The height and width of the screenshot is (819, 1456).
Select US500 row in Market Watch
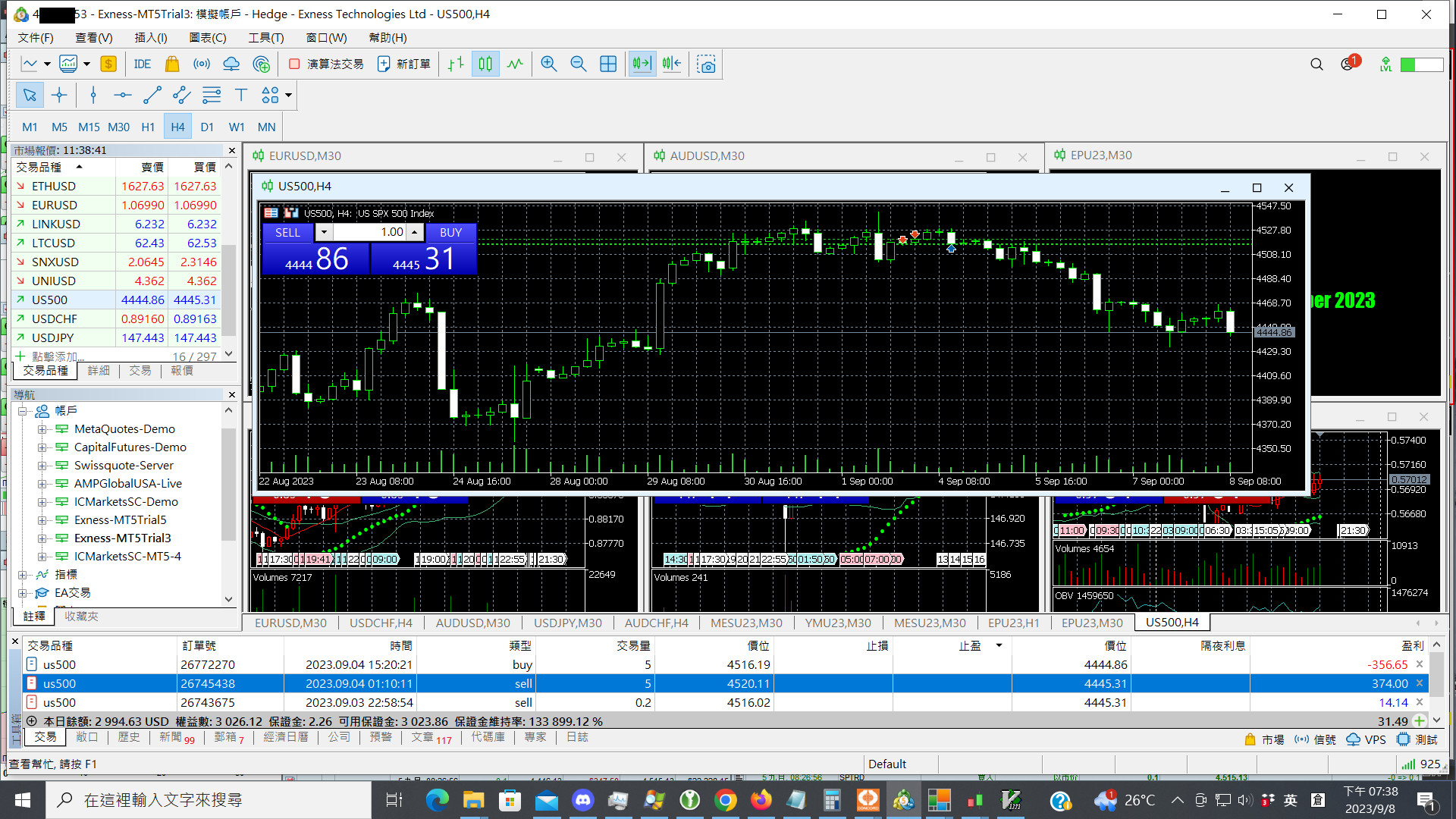(x=117, y=300)
